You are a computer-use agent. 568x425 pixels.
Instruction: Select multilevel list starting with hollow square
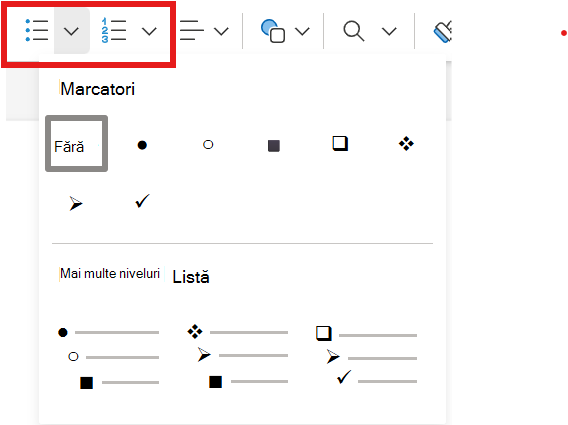click(x=367, y=355)
